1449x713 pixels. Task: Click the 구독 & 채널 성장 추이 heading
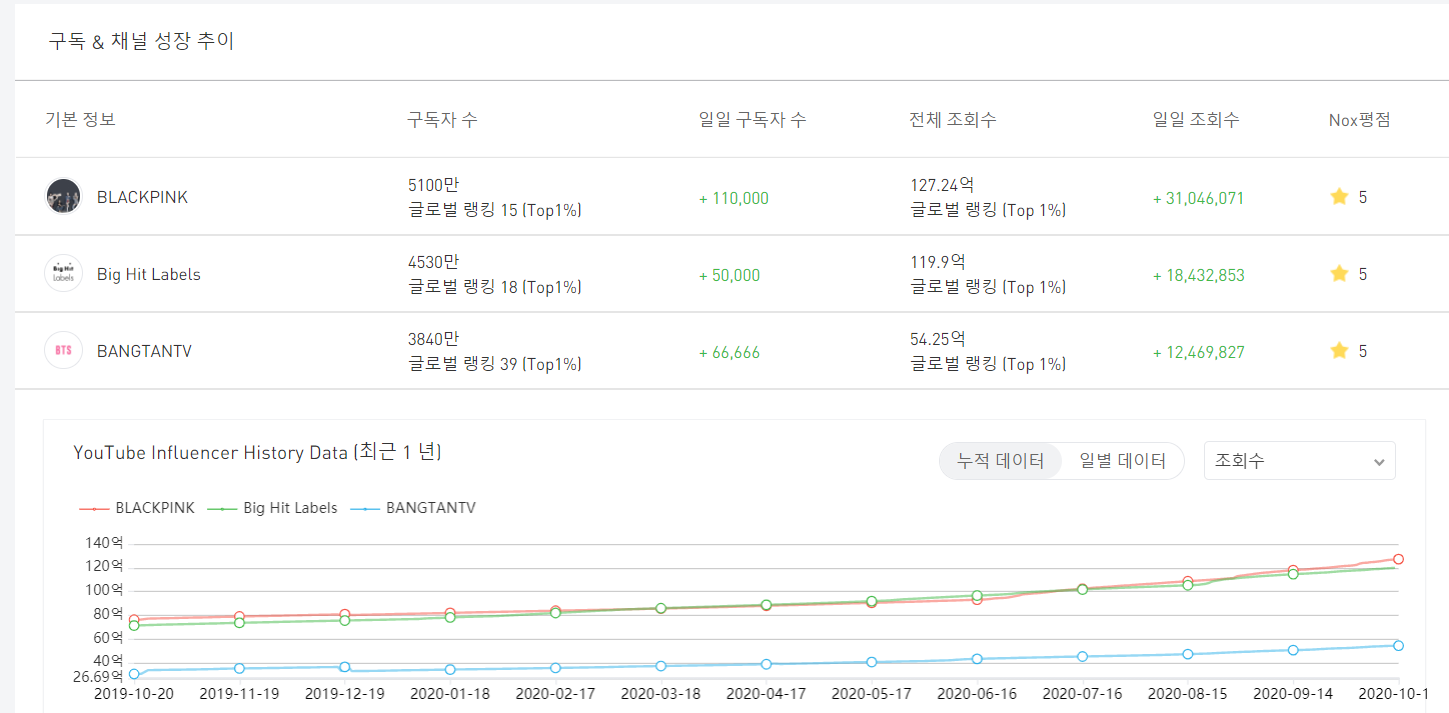141,41
